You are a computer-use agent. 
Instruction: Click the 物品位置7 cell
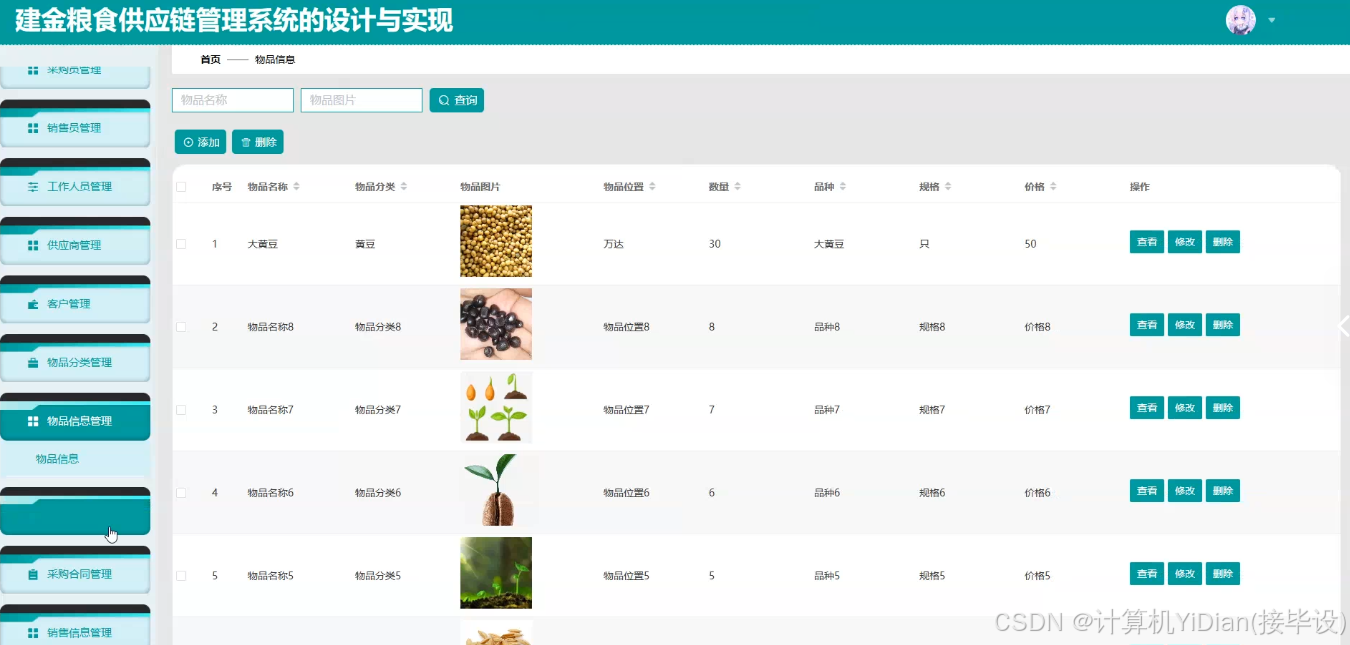(x=626, y=410)
